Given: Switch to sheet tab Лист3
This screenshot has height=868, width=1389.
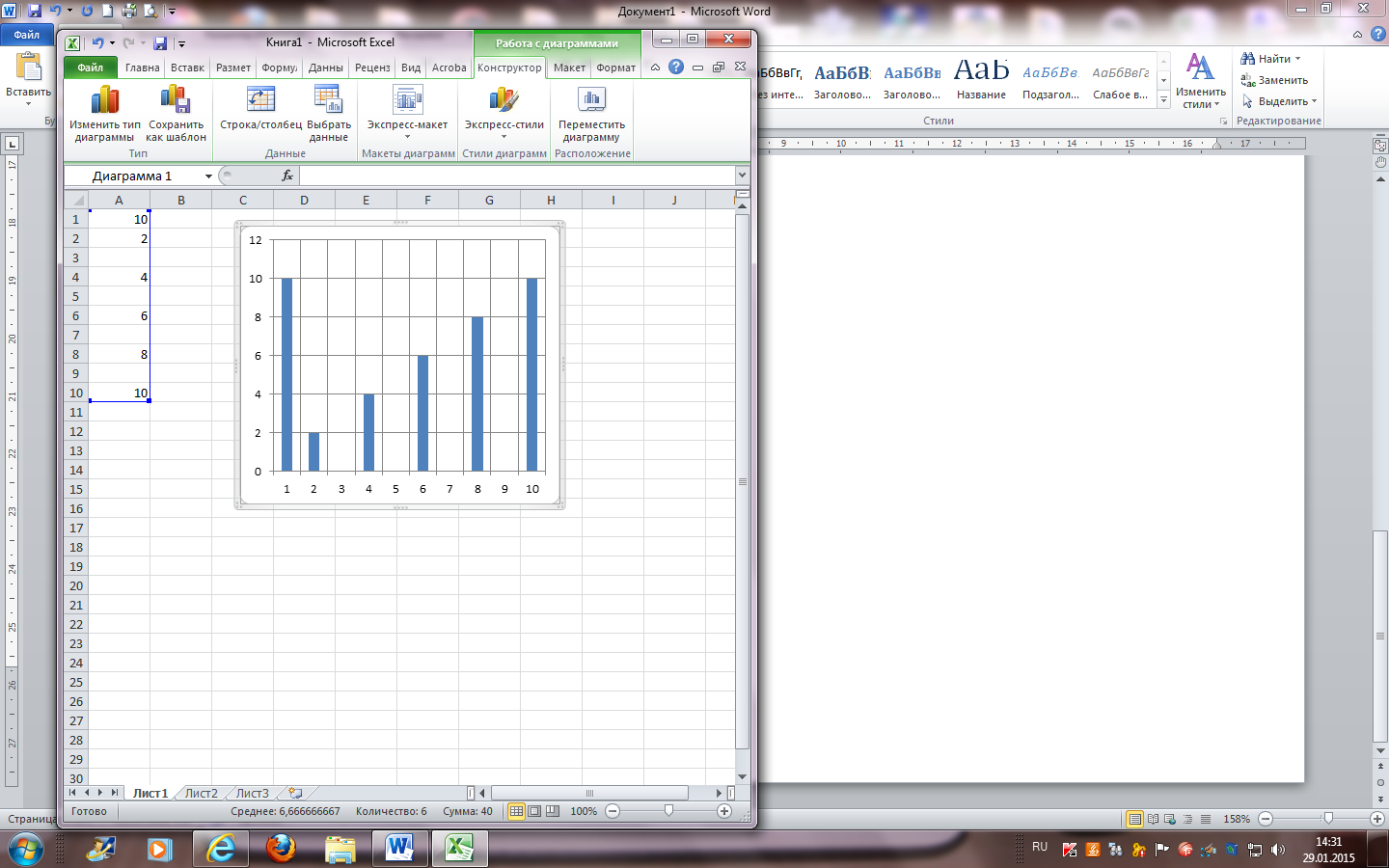Looking at the screenshot, I should 253,793.
